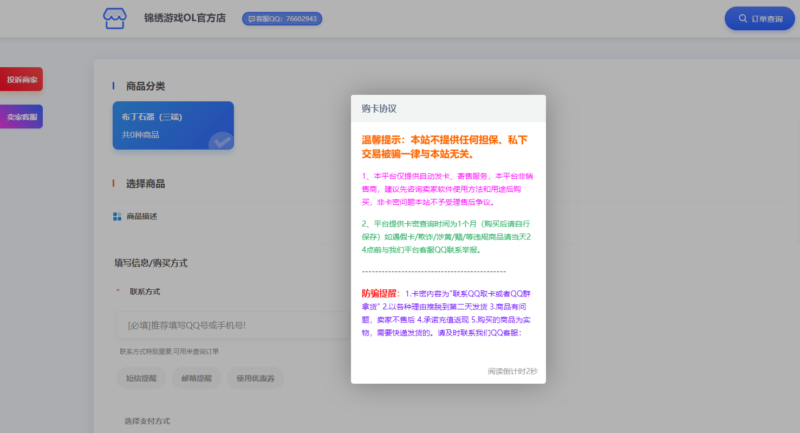Click the 填写信息/购买方式 heading
Screen dimensions: 800x433
[151, 263]
